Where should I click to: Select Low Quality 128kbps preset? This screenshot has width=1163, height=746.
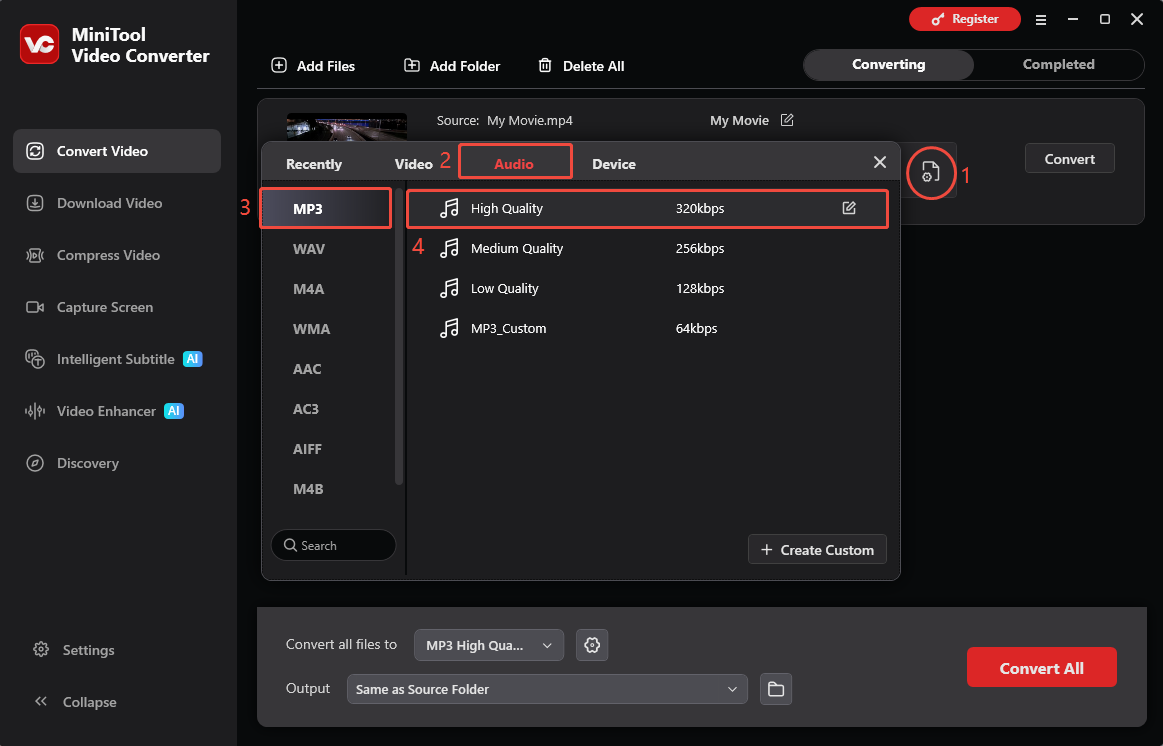[648, 288]
